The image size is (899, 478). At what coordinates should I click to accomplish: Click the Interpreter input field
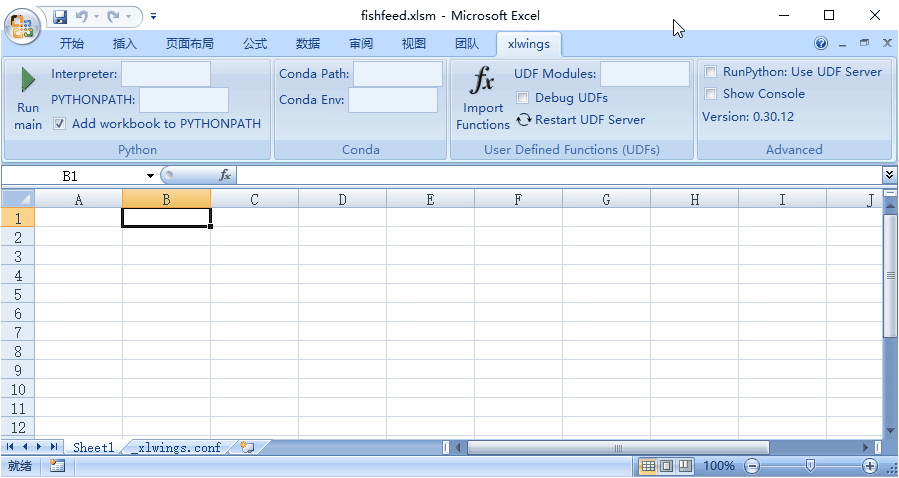pos(166,74)
